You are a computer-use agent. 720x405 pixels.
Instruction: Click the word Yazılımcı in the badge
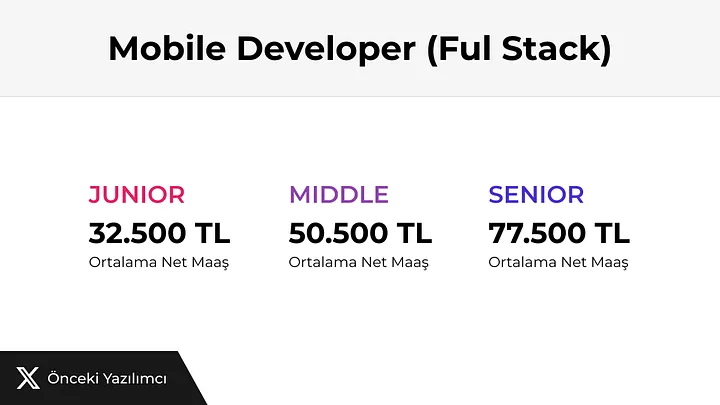coord(133,378)
